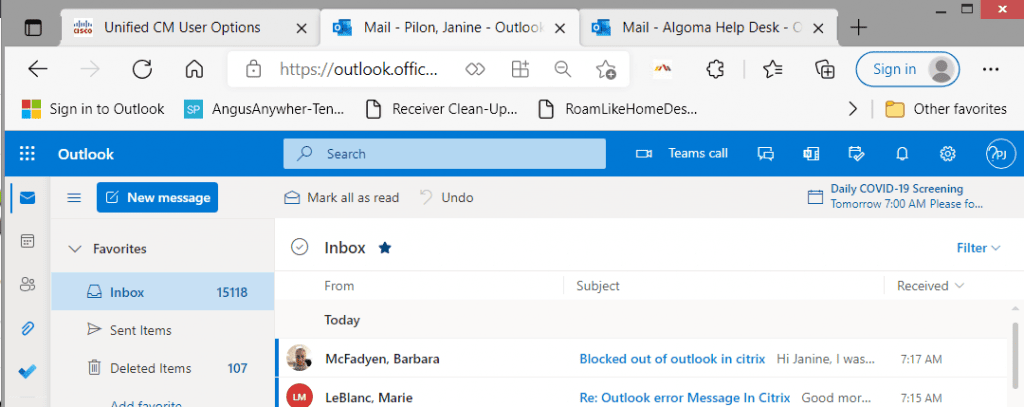Viewport: 1024px width, 407px height.
Task: Open the Files attachment icon in sidebar
Action: click(27, 328)
